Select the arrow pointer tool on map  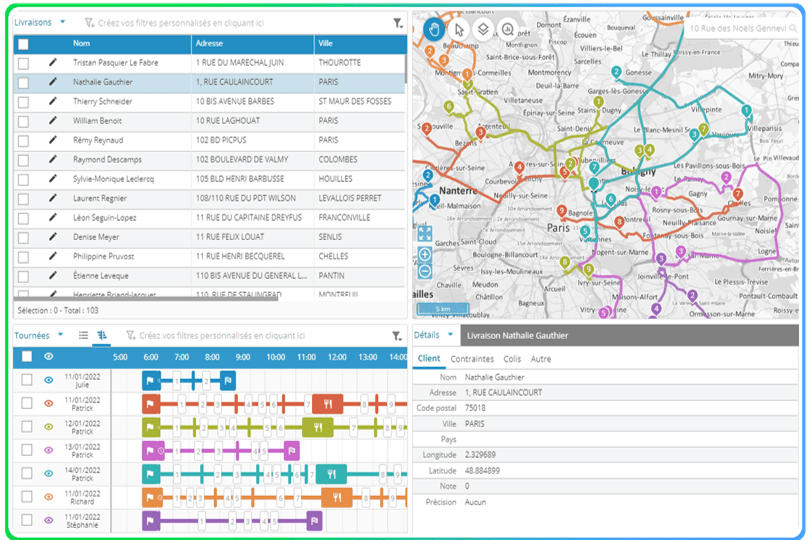(459, 29)
